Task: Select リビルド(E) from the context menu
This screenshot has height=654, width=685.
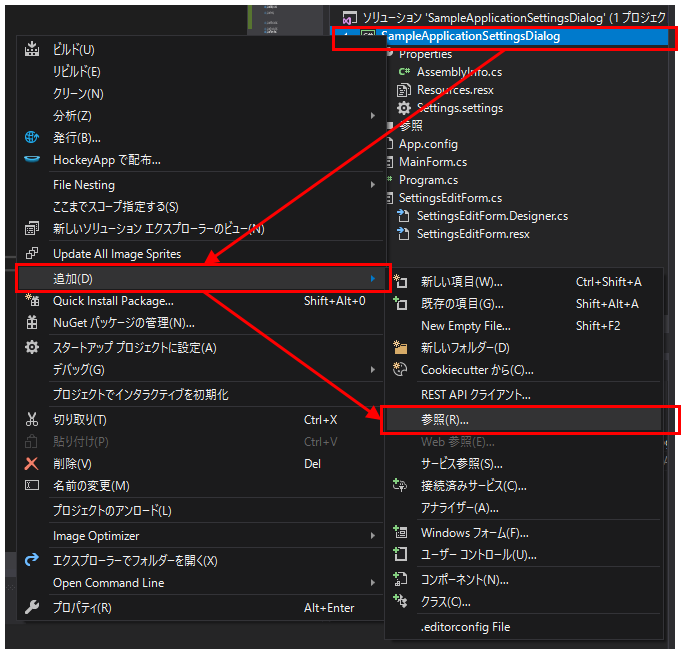Action: coord(77,71)
